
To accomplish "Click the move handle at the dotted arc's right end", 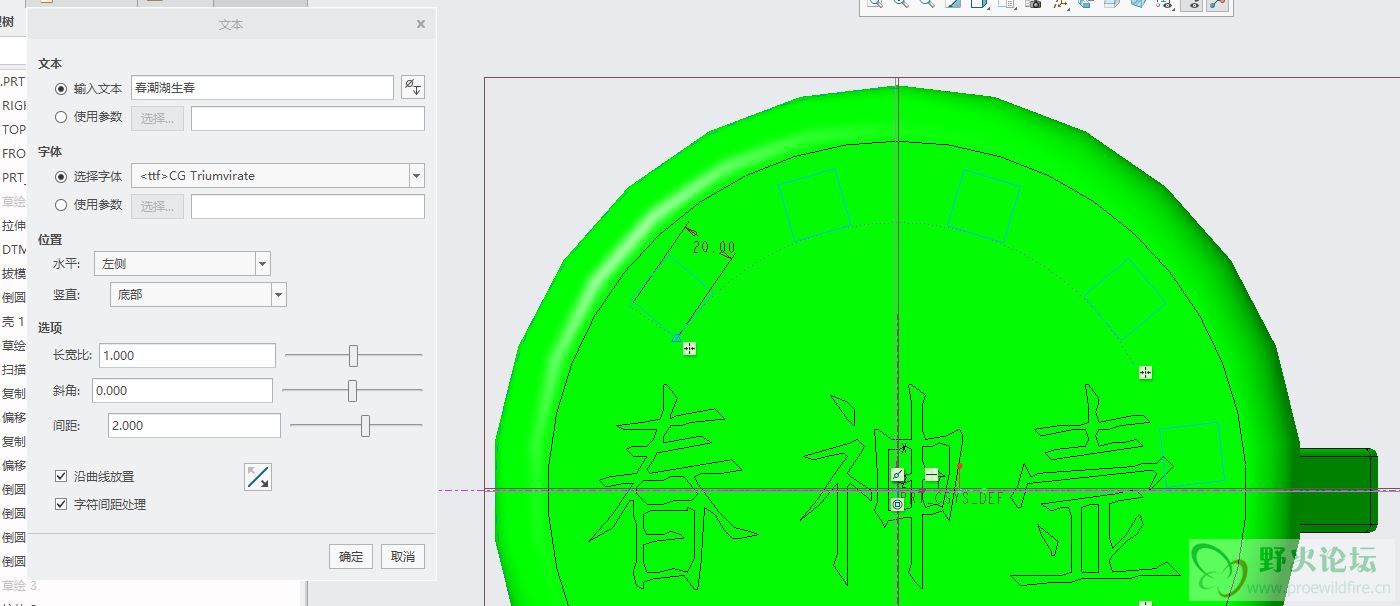I will (x=1145, y=373).
